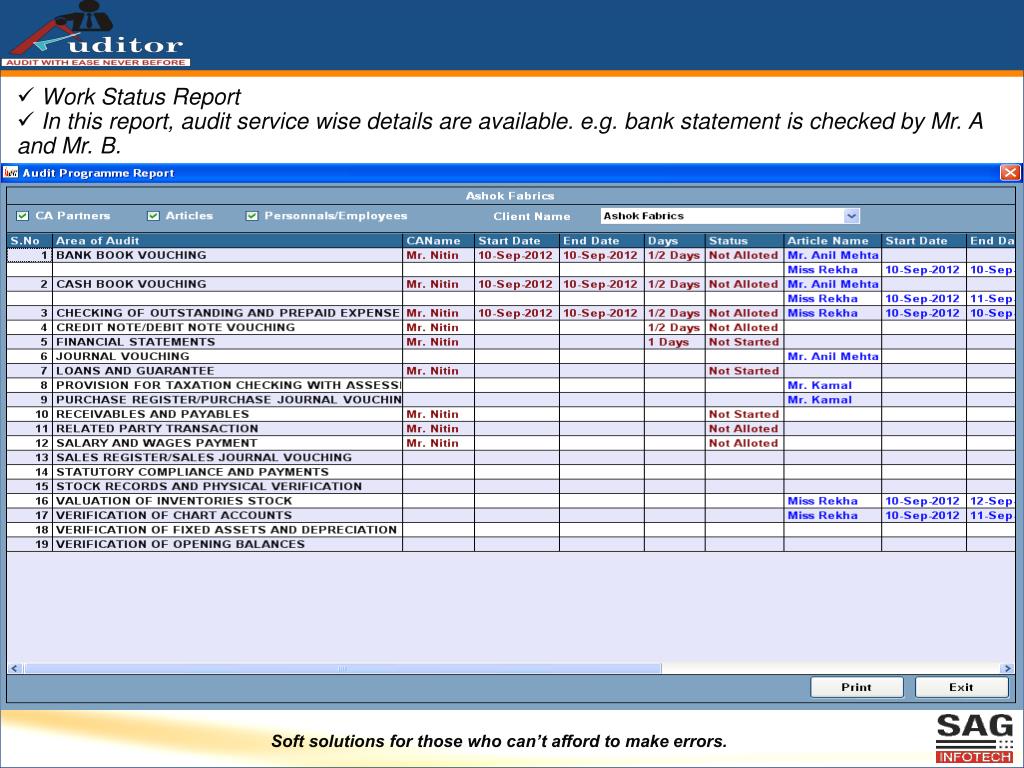The image size is (1024, 768).
Task: Select the RECEIVABLES AND PAYABLES row
Action: 511,414
